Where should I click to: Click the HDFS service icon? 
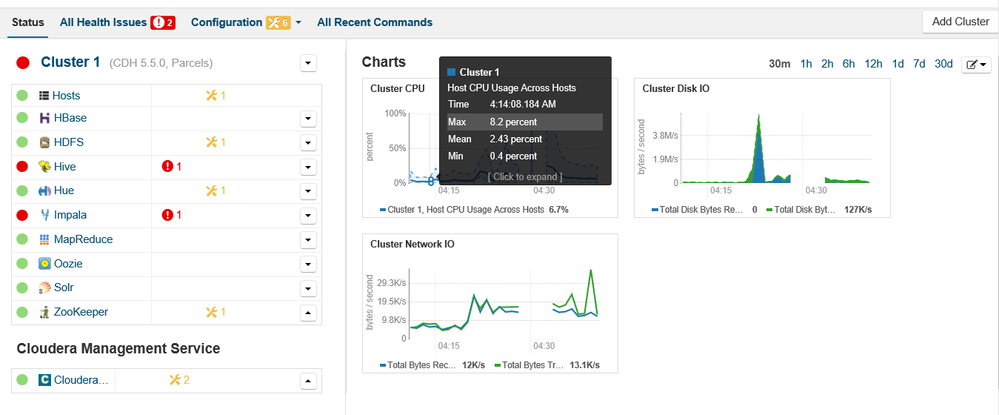(44, 143)
